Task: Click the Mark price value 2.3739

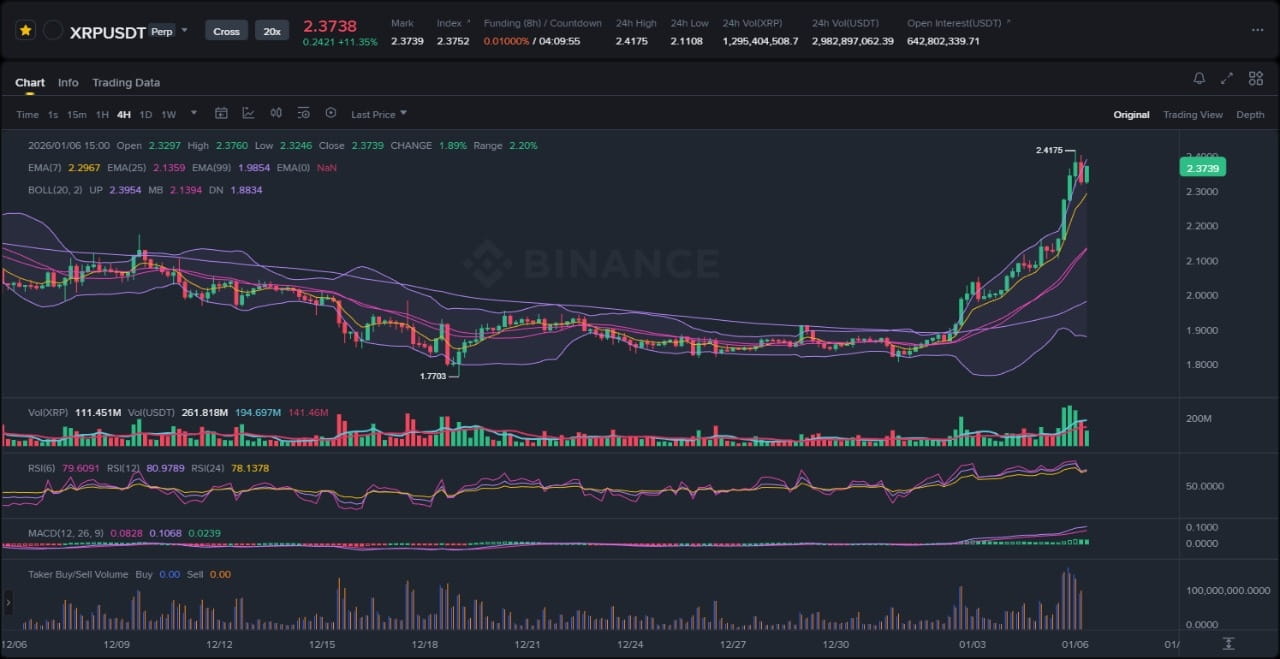Action: click(x=406, y=41)
